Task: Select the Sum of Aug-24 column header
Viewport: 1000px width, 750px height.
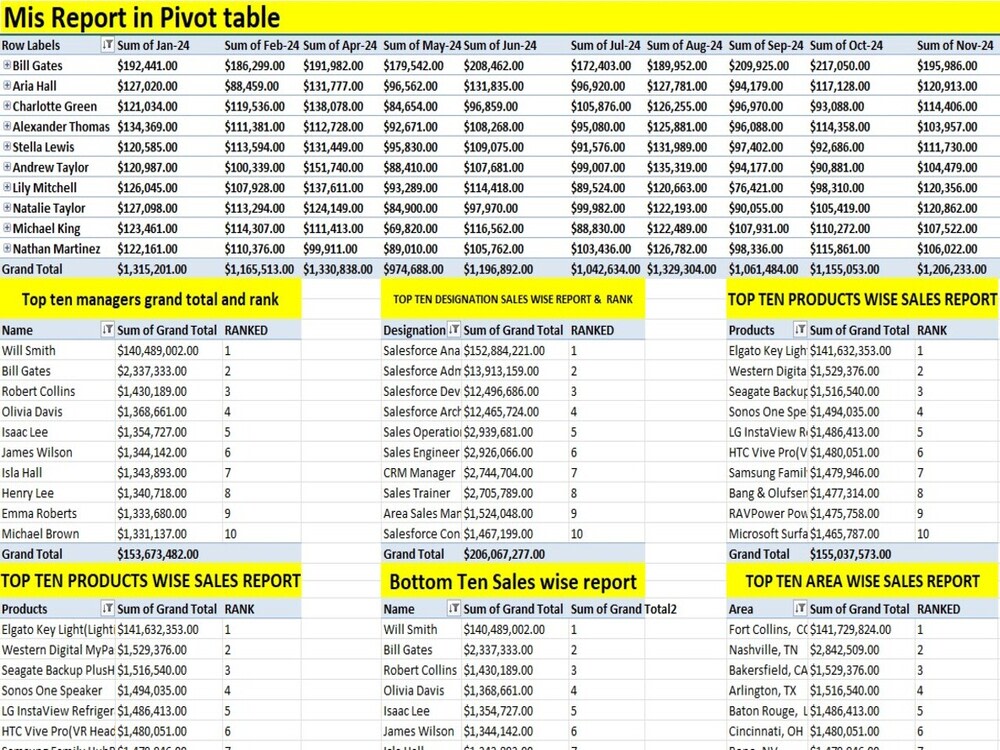Action: 684,45
